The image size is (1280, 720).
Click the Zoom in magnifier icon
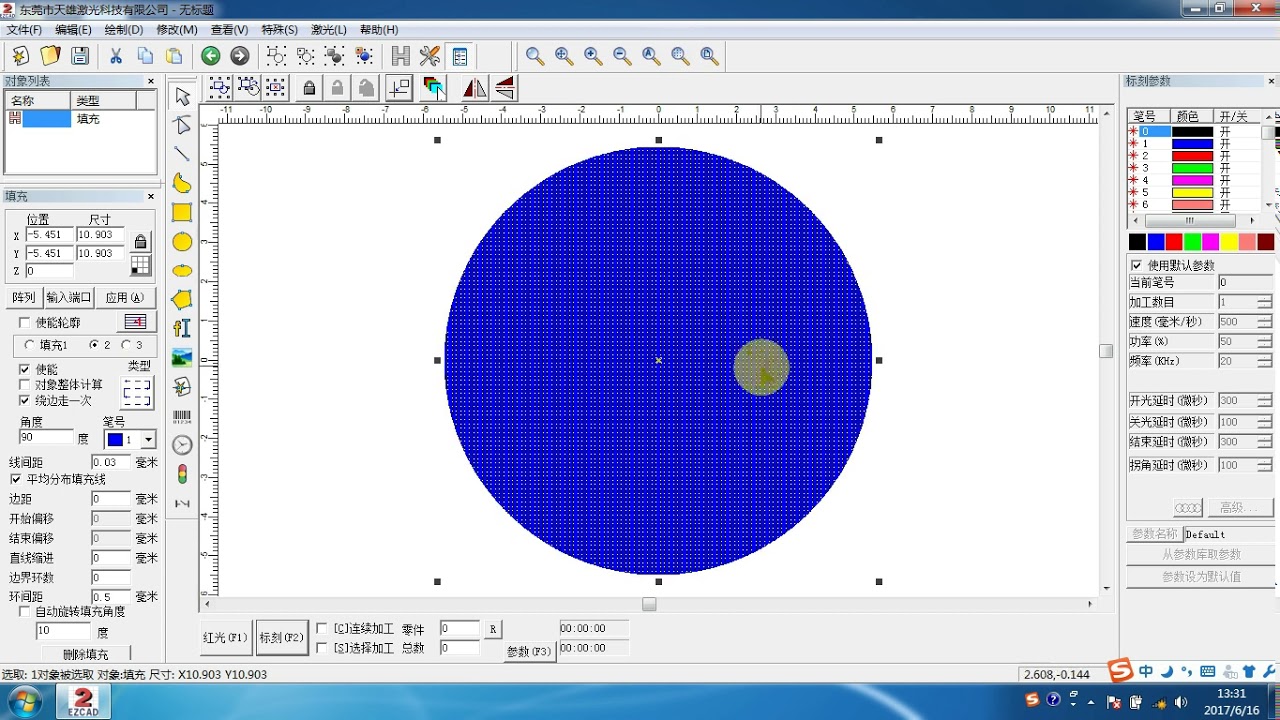tap(593, 56)
